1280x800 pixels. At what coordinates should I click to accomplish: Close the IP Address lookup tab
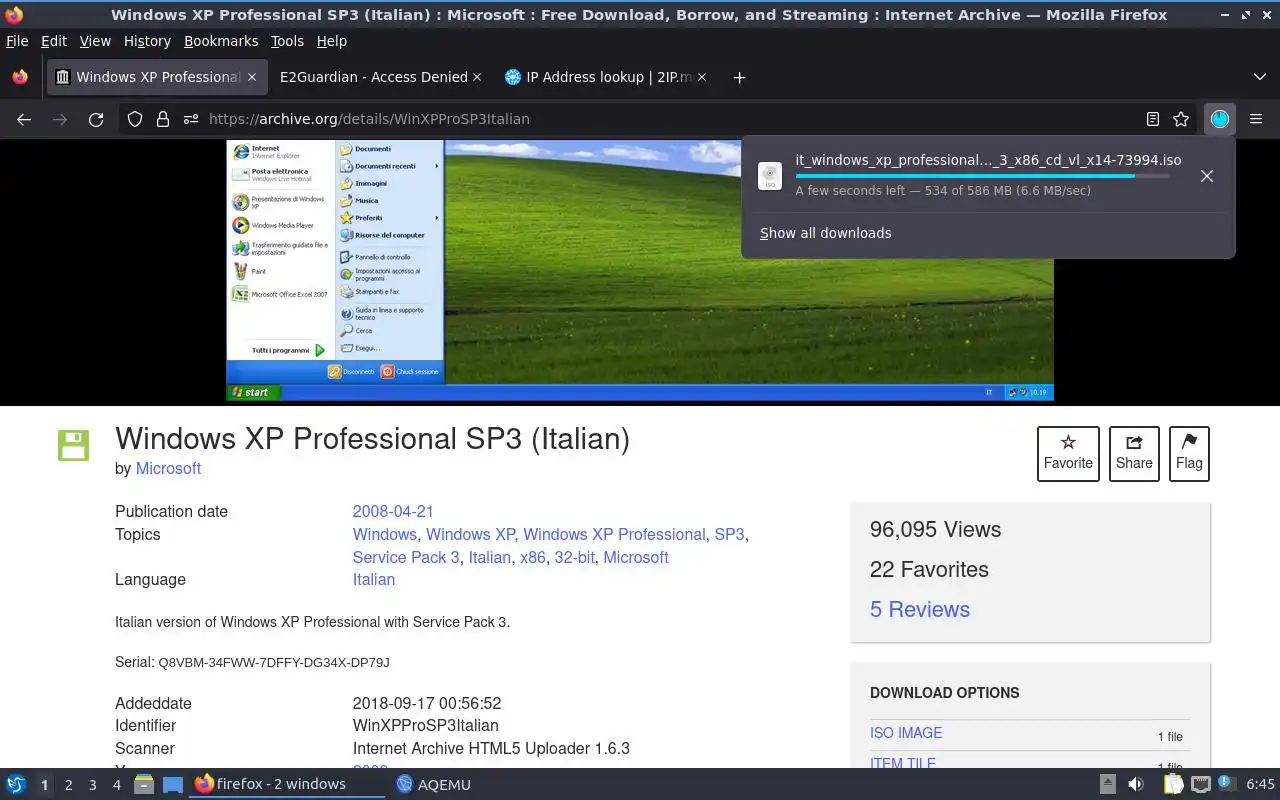702,77
